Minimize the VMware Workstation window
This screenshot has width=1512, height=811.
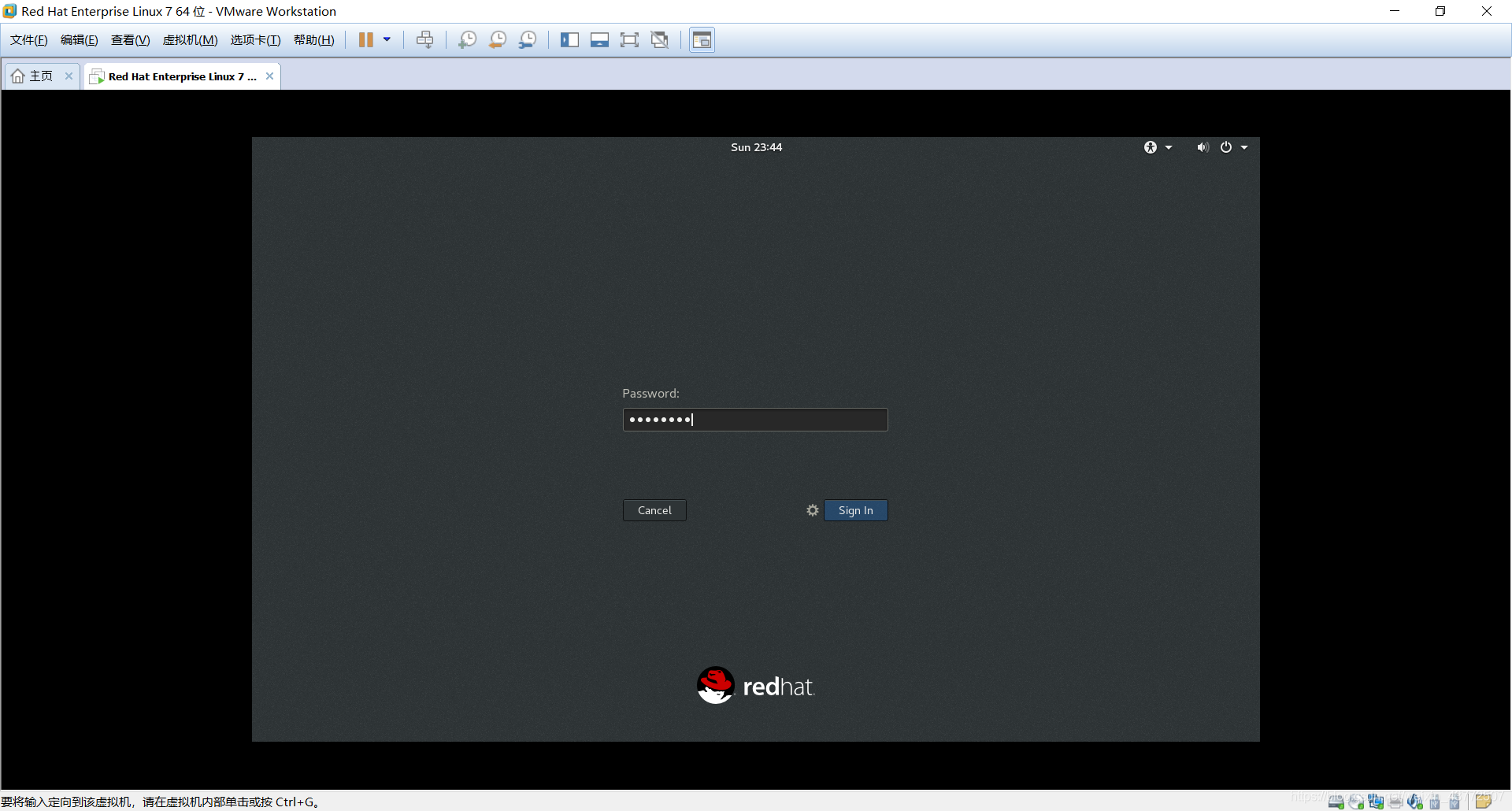[x=1395, y=11]
